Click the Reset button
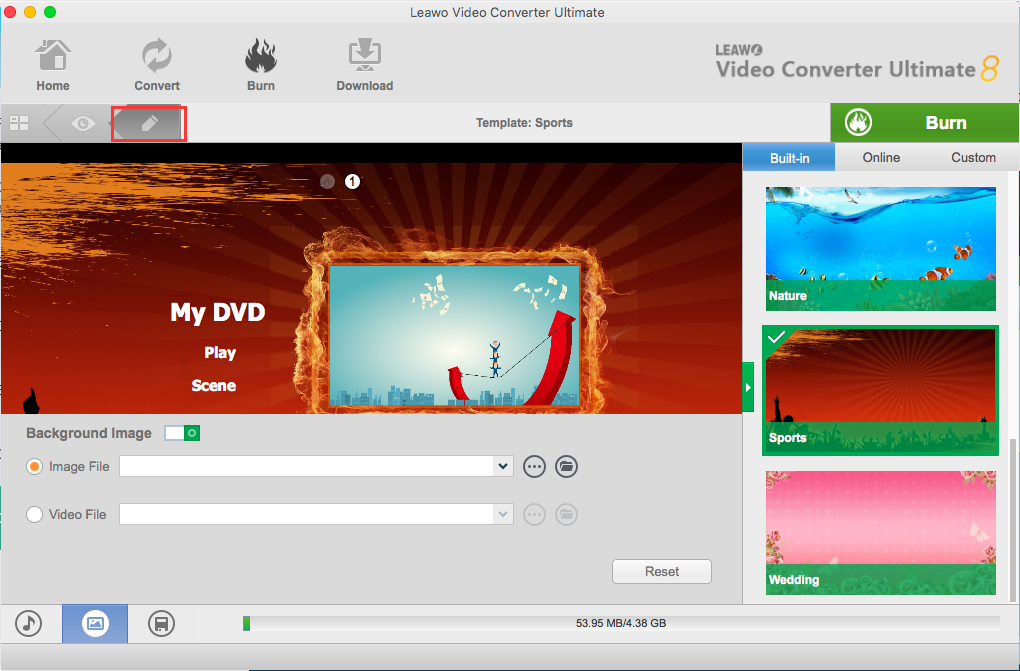 tap(662, 571)
